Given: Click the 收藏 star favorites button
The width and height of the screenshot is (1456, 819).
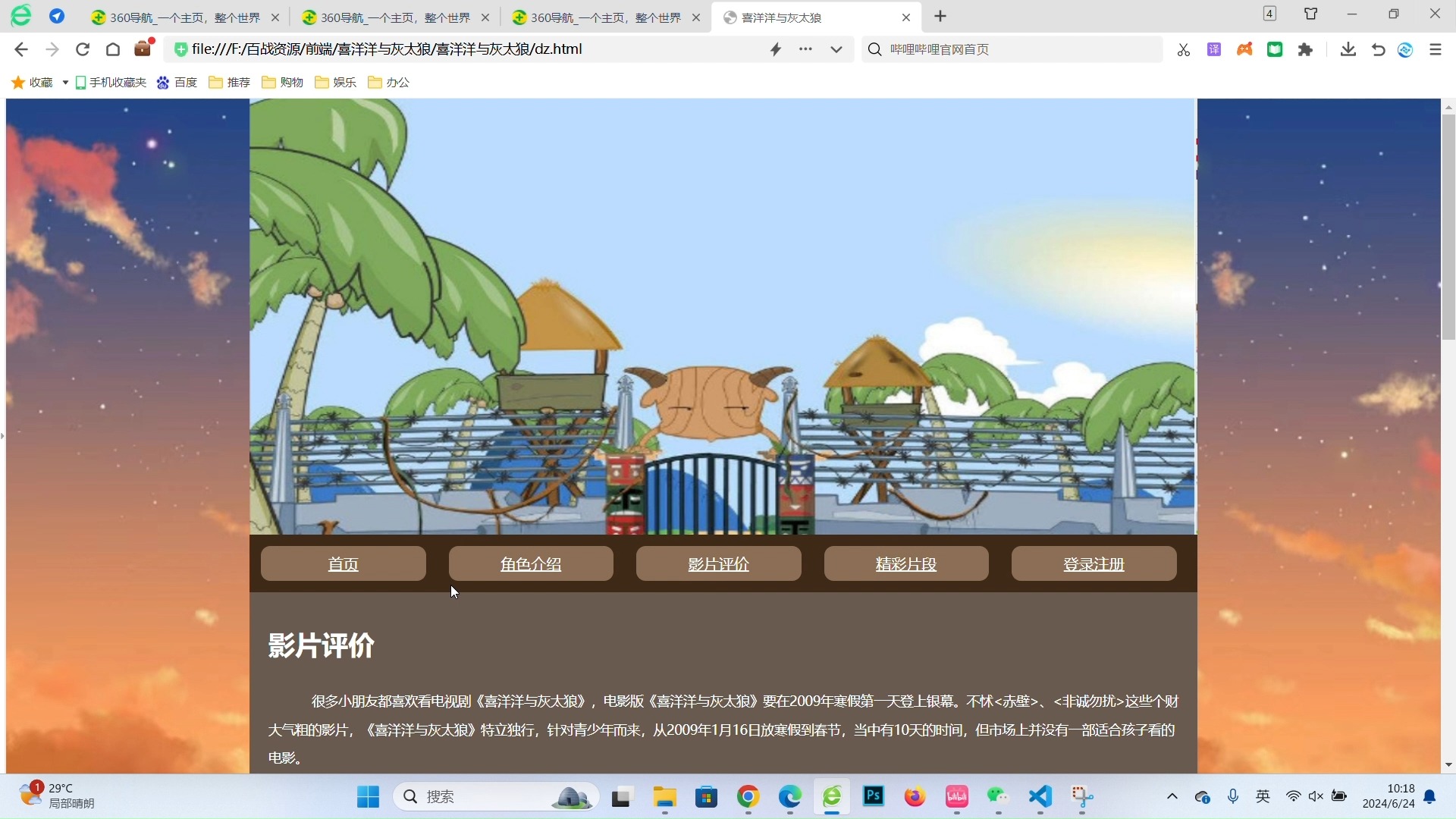Looking at the screenshot, I should (x=32, y=82).
